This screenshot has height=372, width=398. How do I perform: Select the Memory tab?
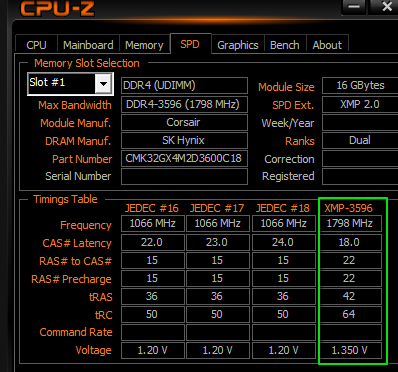click(144, 45)
